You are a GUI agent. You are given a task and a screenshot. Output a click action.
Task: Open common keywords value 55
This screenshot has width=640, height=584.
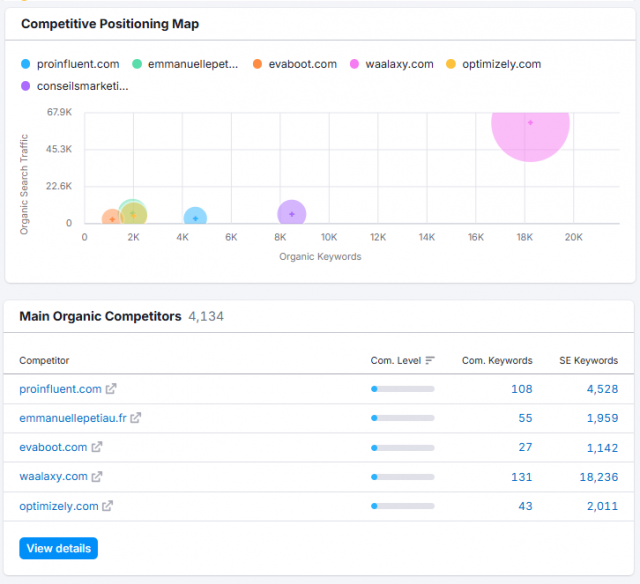pos(525,418)
